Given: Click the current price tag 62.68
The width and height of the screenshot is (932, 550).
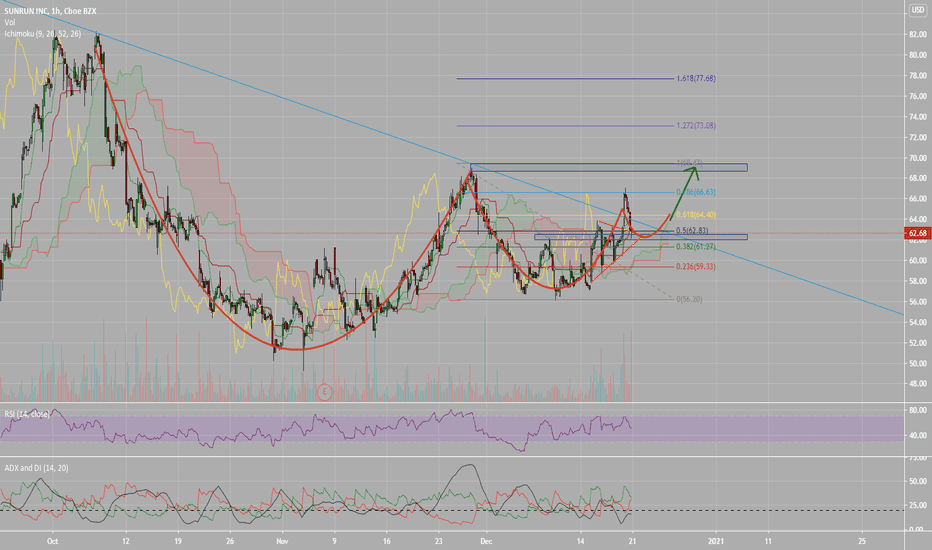Looking at the screenshot, I should (918, 233).
